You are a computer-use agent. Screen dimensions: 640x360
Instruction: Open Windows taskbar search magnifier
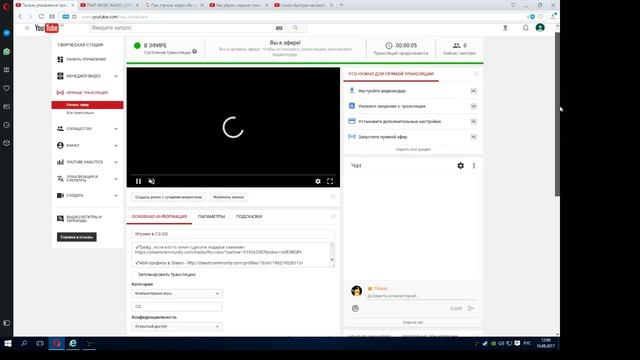tap(24, 343)
